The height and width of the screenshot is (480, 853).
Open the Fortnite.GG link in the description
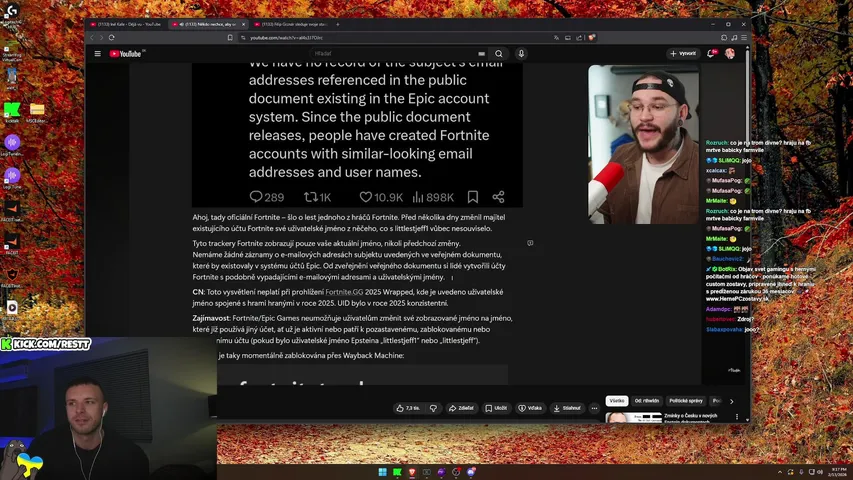344,292
